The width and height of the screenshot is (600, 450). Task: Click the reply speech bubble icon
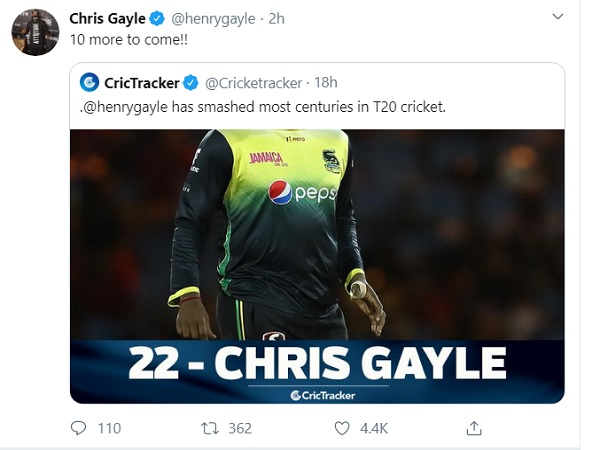(x=79, y=428)
